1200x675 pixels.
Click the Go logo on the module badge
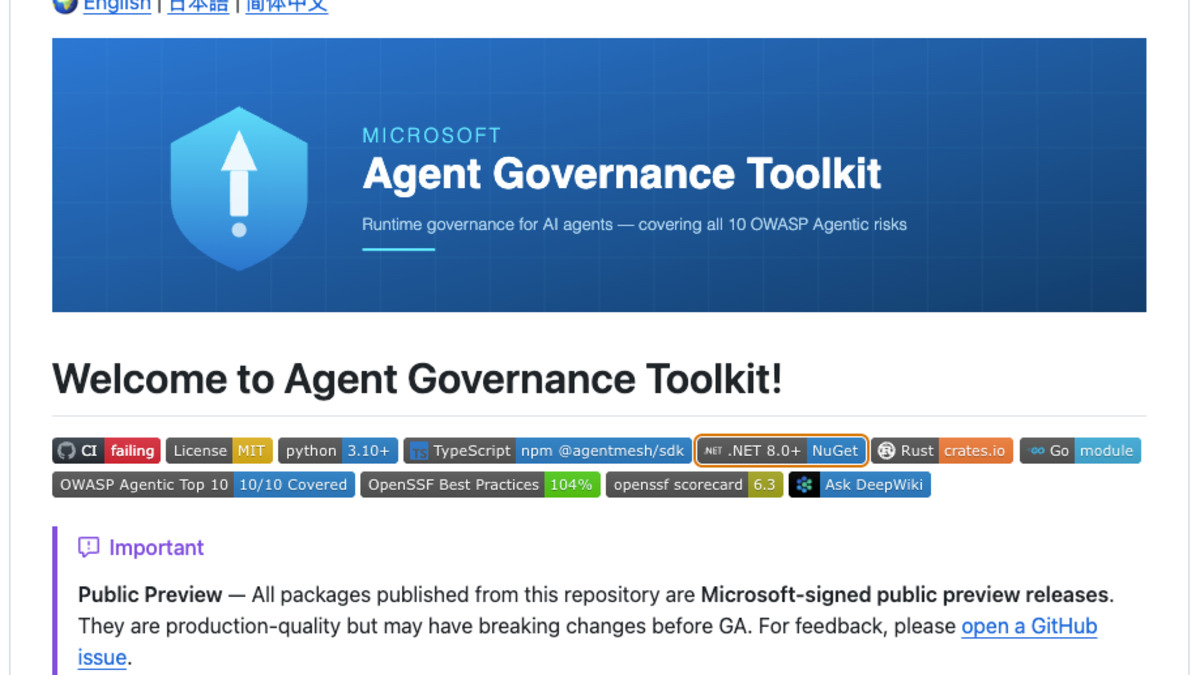pyautogui.click(x=1034, y=450)
